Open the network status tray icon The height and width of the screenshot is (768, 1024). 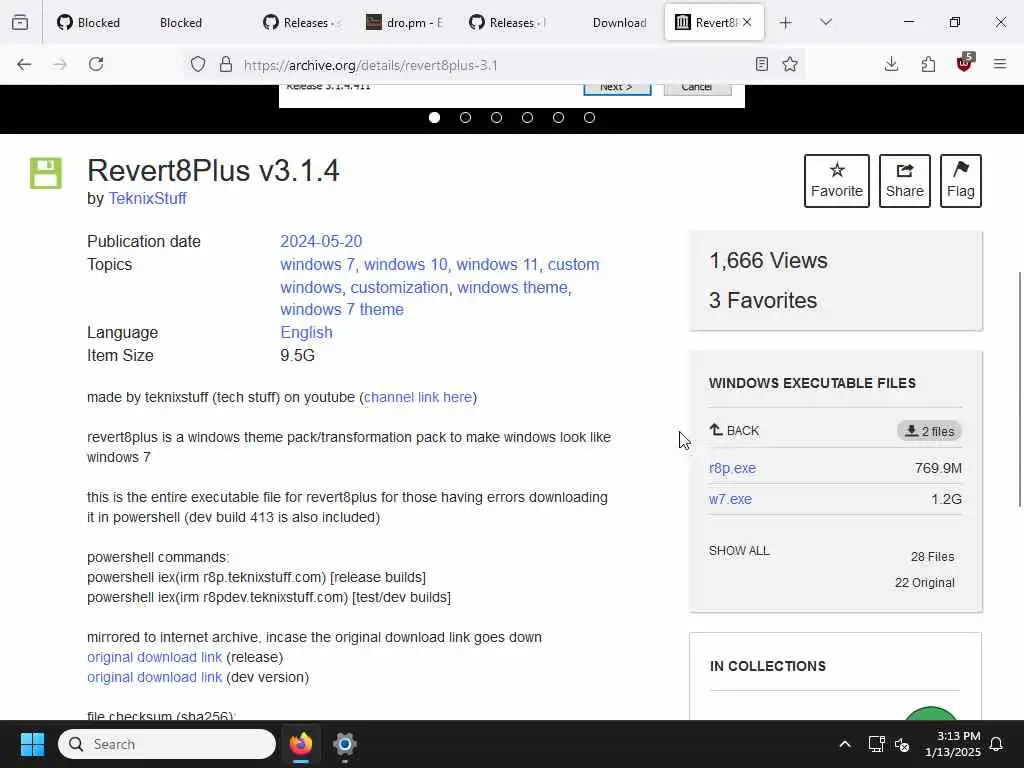click(x=876, y=744)
